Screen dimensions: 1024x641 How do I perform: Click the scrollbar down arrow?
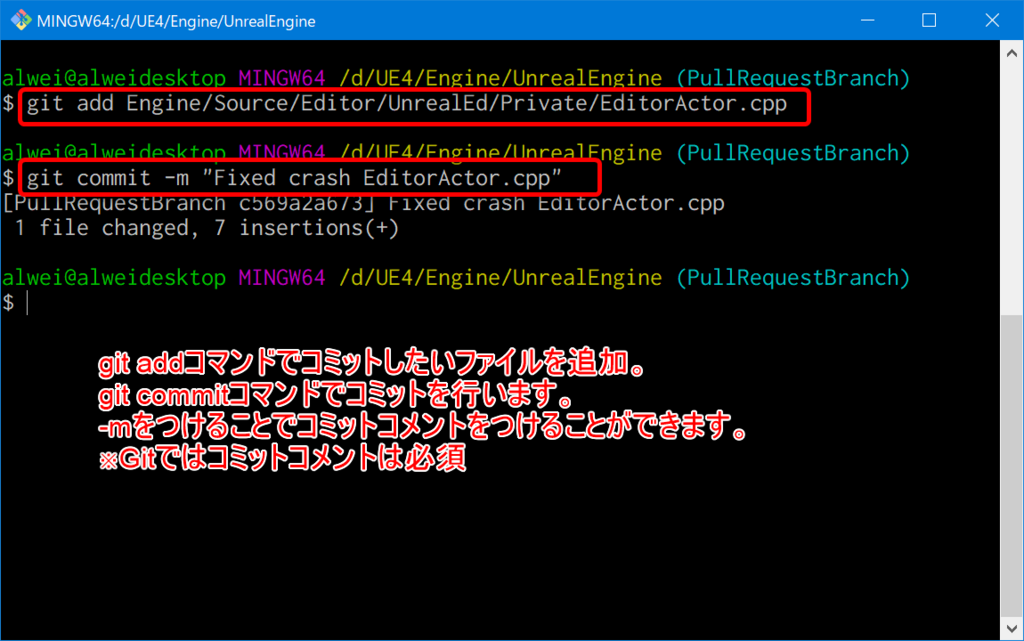point(1012,629)
